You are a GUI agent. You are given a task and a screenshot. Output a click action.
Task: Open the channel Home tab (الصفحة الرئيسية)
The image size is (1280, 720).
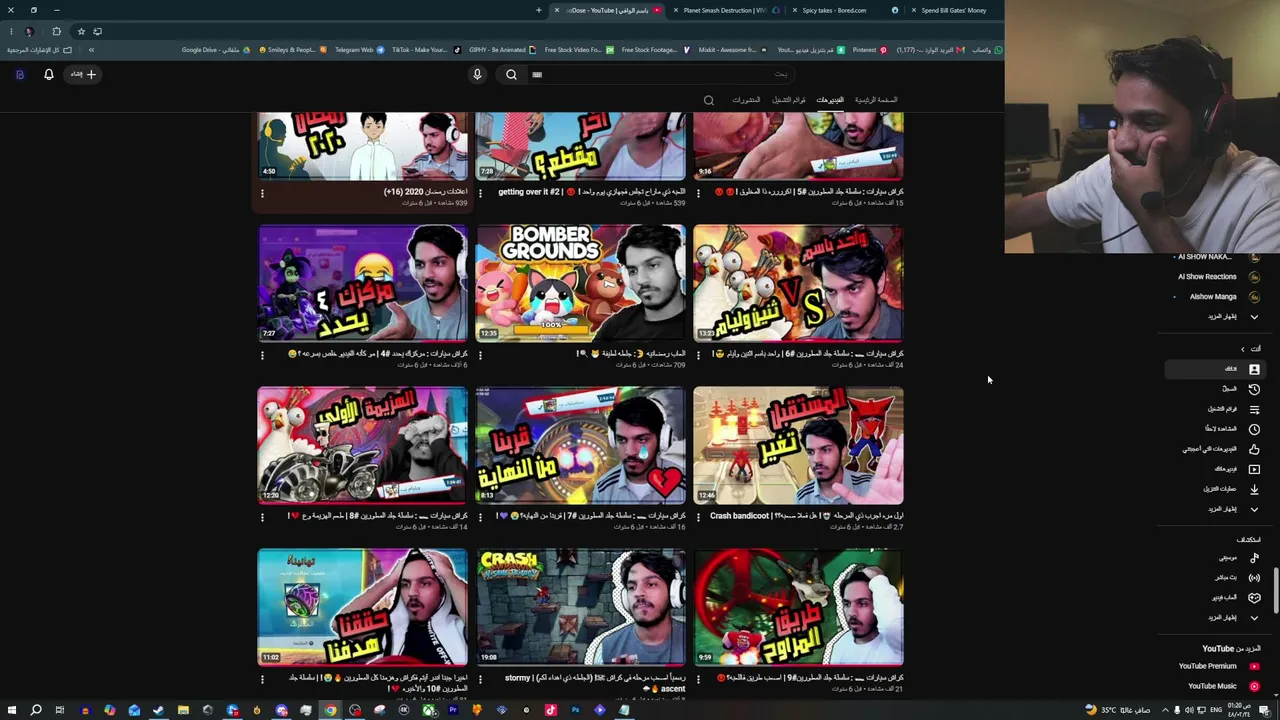(876, 100)
